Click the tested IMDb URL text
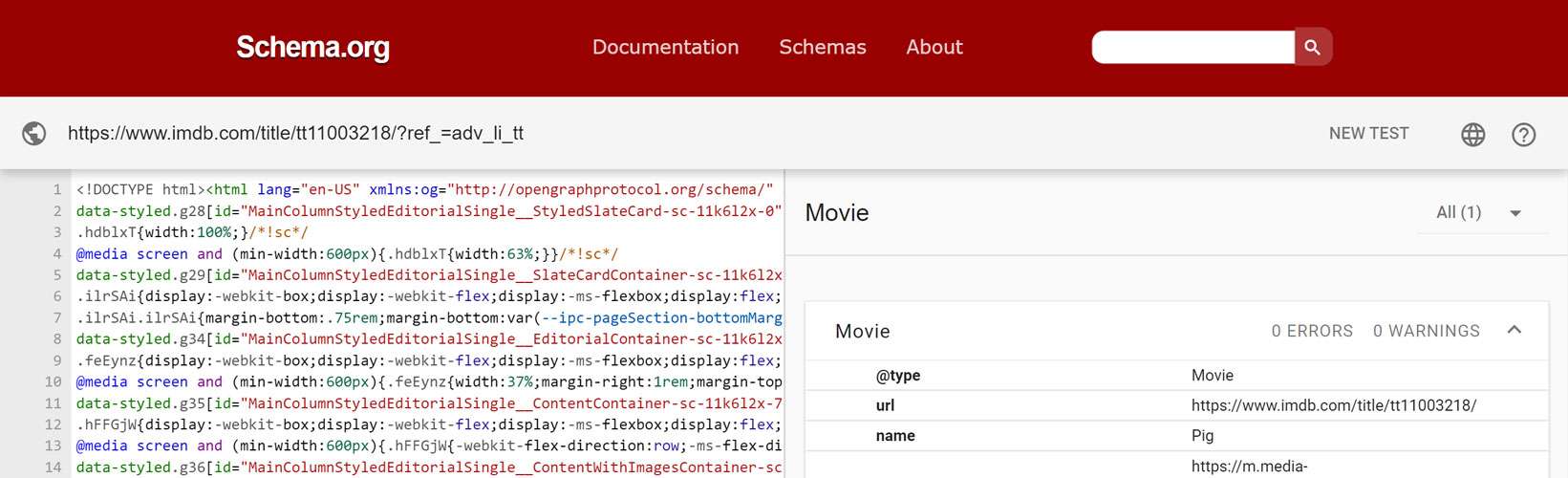This screenshot has width=1568, height=478. (295, 133)
